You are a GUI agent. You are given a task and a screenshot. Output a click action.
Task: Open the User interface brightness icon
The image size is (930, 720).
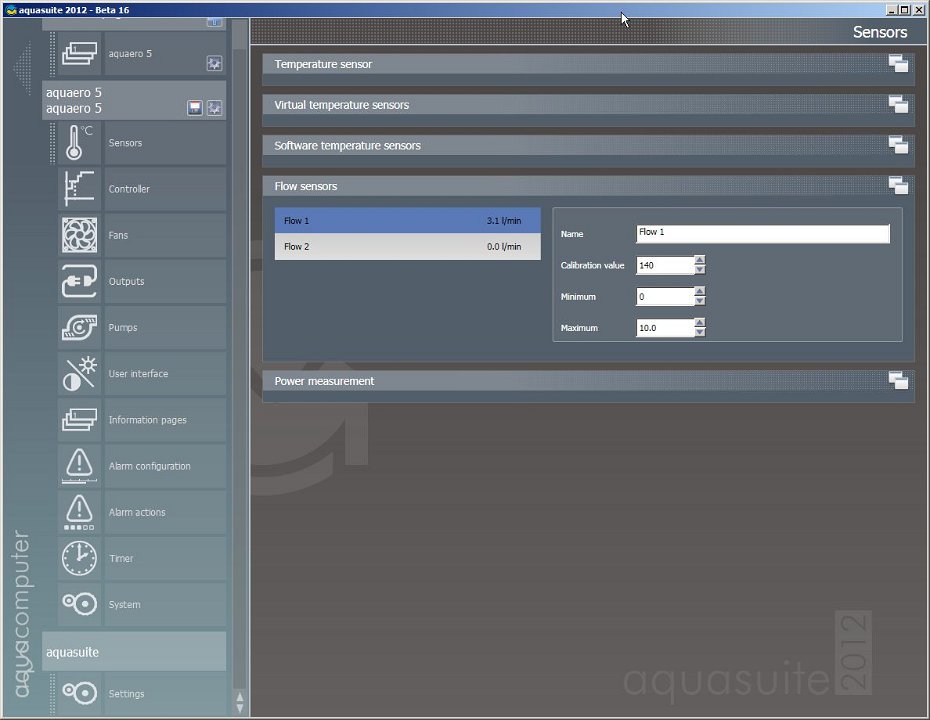[x=79, y=374]
